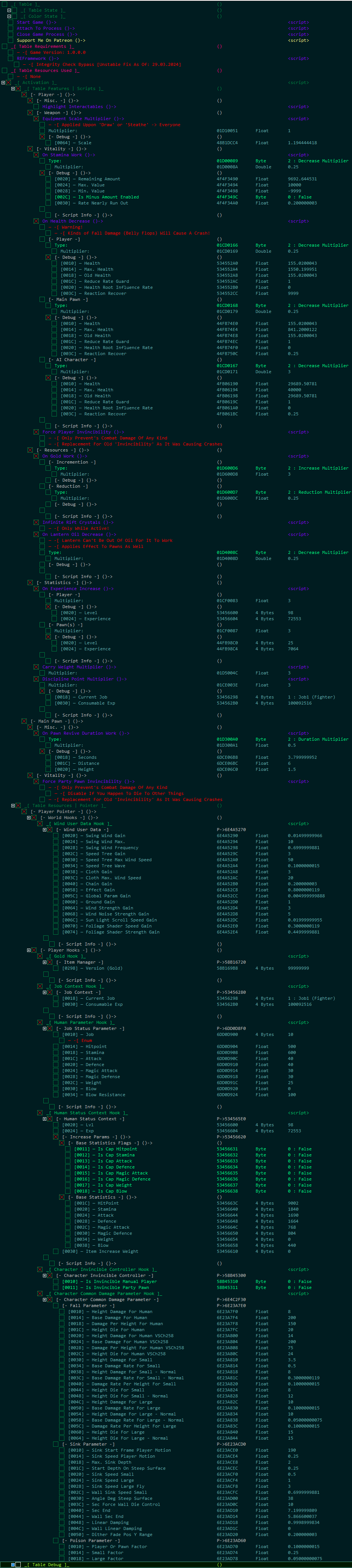The height and width of the screenshot is (1568, 352).
Task: Tick the Is Invincible Party Pawn checkbox
Action: 56,1287
